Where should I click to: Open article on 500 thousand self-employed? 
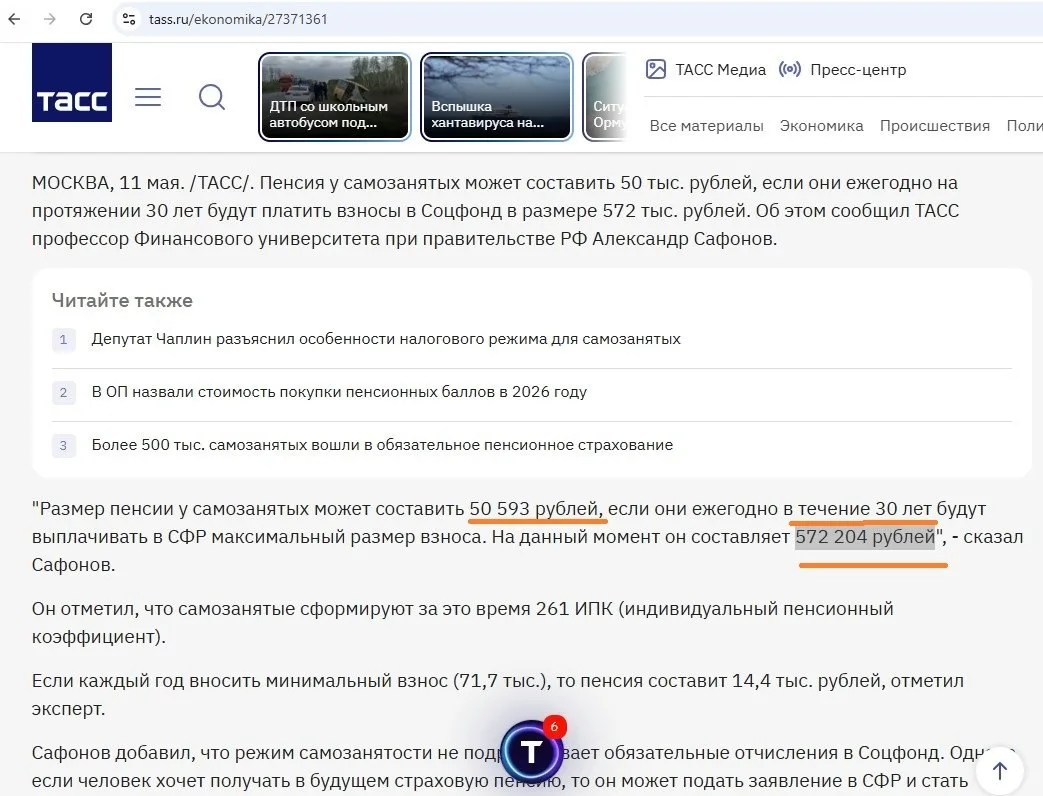(382, 445)
